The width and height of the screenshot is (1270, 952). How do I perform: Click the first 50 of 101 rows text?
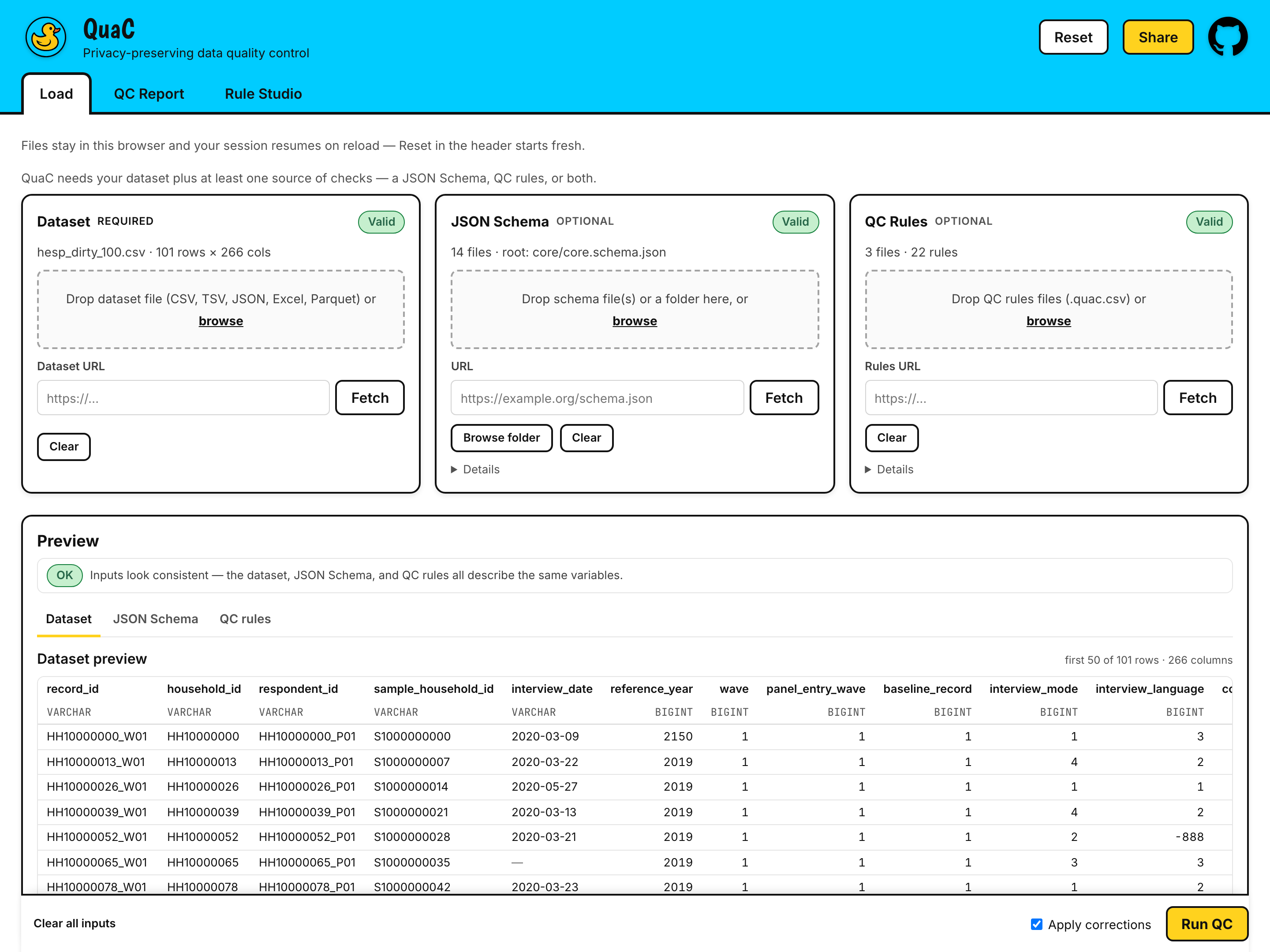pyautogui.click(x=1148, y=661)
